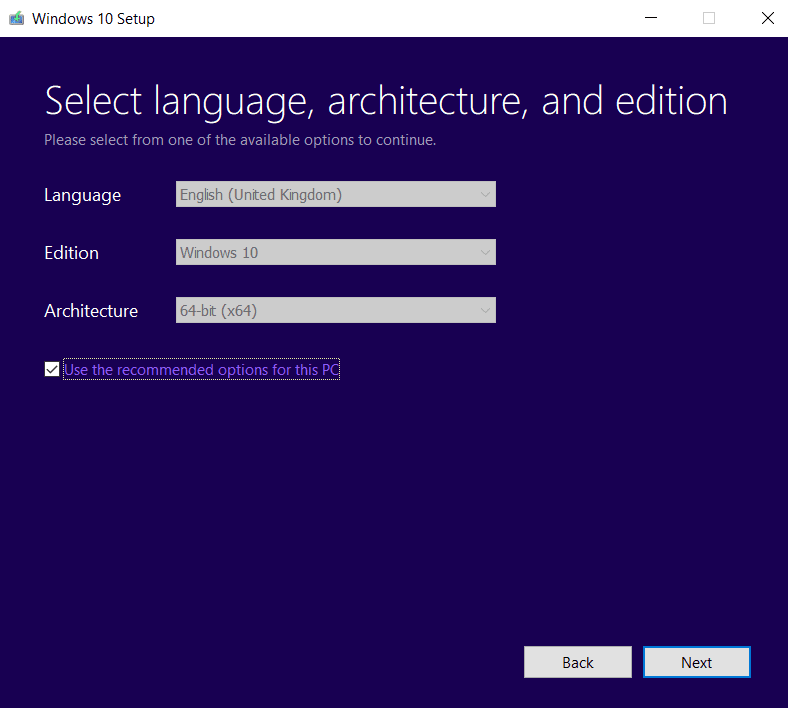
Task: Open the Architecture dropdown
Action: 336,310
